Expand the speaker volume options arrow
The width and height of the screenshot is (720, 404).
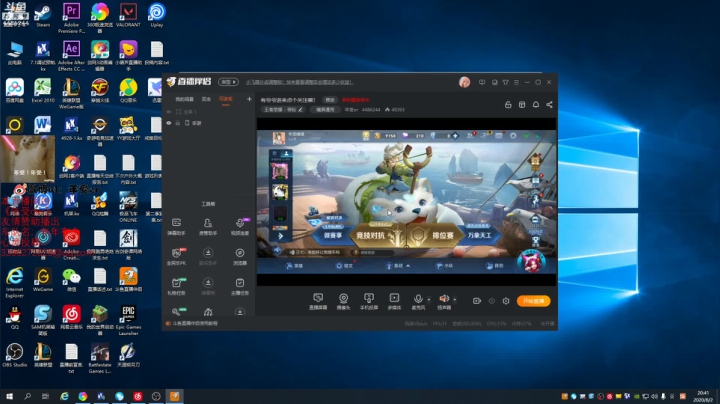[455, 300]
